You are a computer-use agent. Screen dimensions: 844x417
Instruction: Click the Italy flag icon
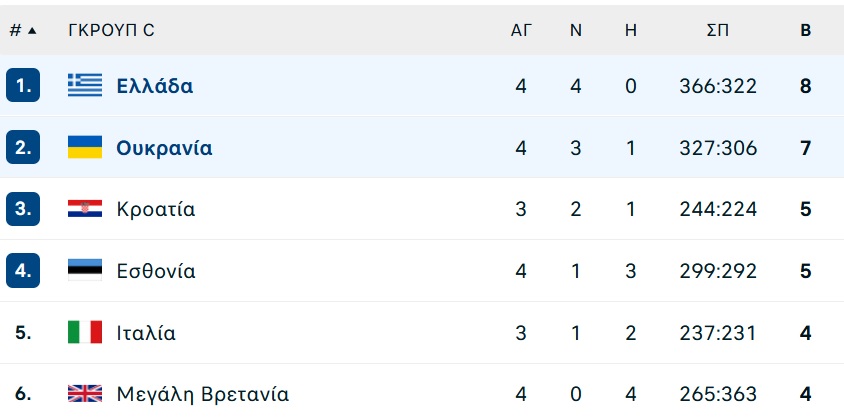click(85, 332)
